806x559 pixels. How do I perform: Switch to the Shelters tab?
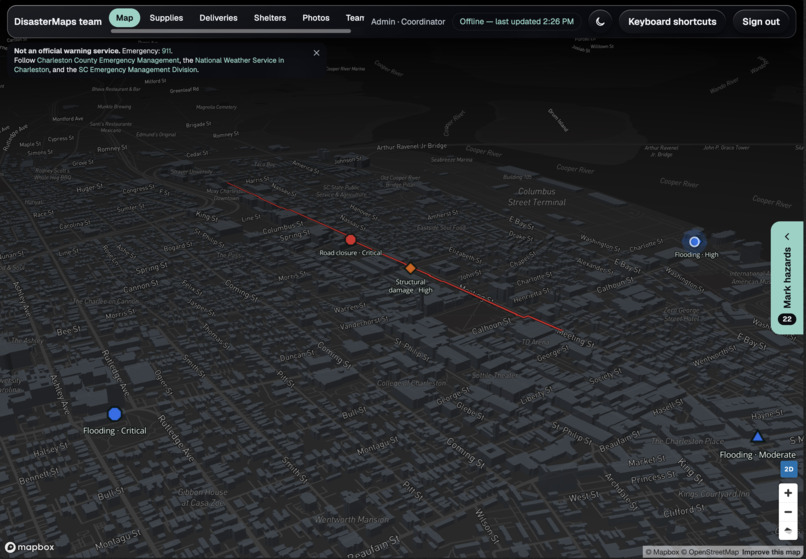point(270,18)
